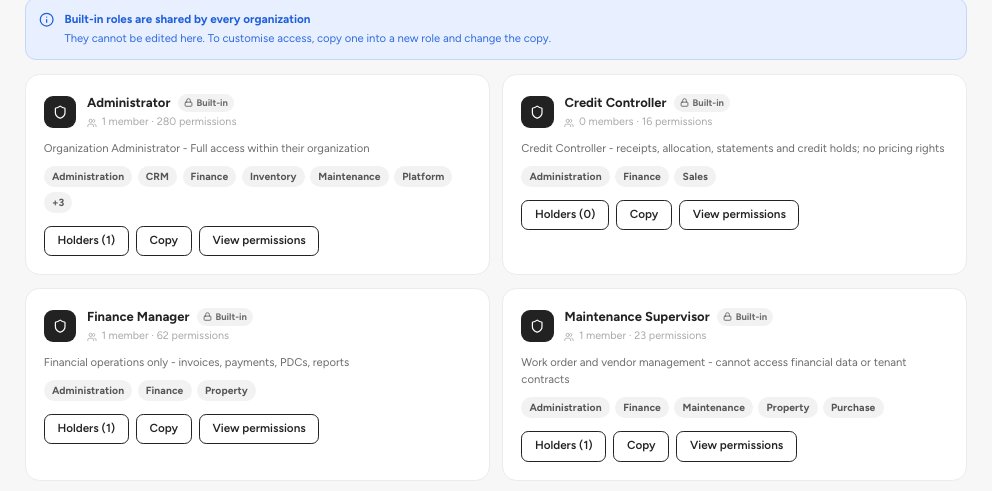992x491 pixels.
Task: Click the CRM tag on Administrator
Action: (157, 177)
